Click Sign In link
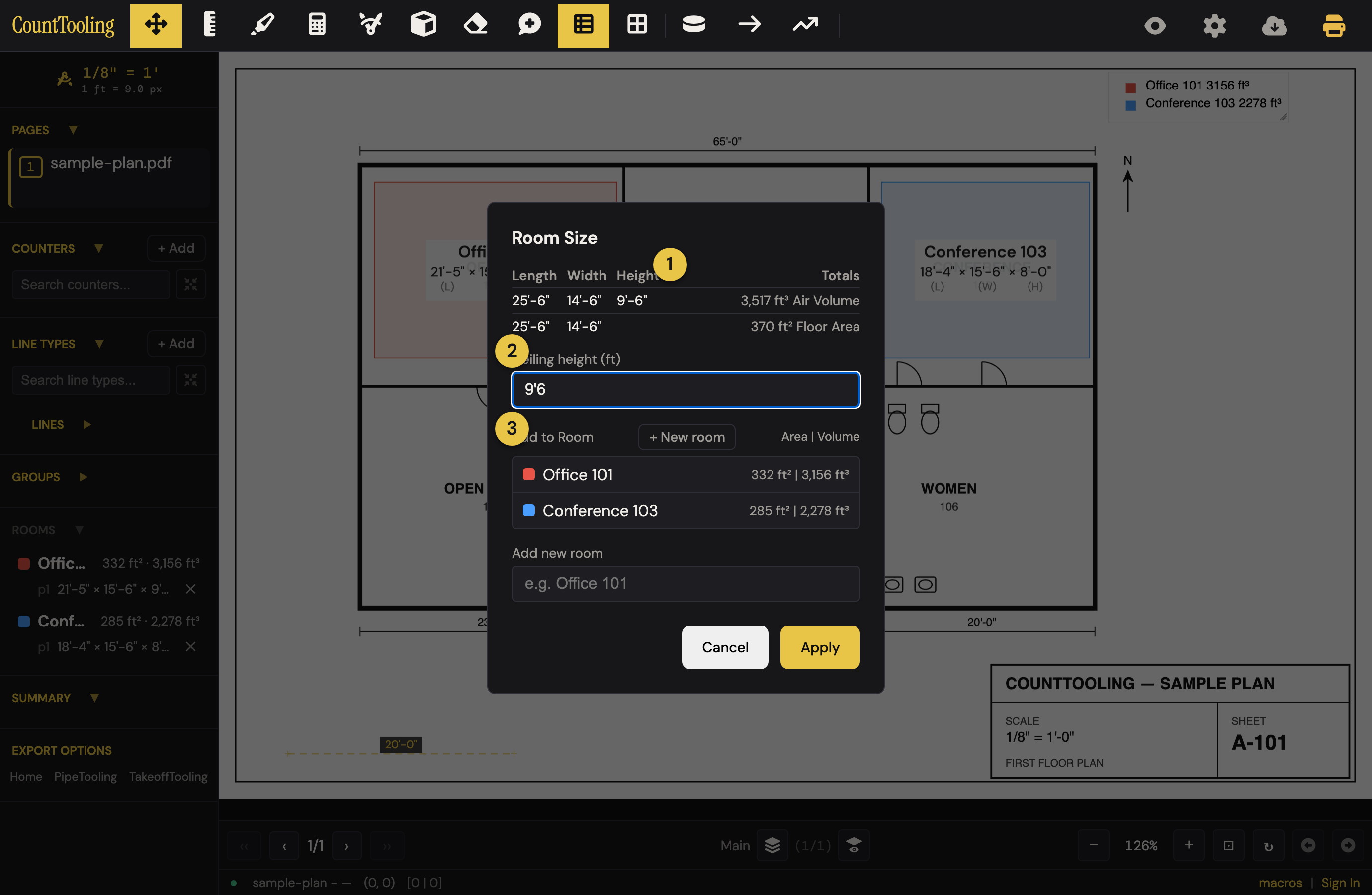The height and width of the screenshot is (895, 1372). [1340, 883]
